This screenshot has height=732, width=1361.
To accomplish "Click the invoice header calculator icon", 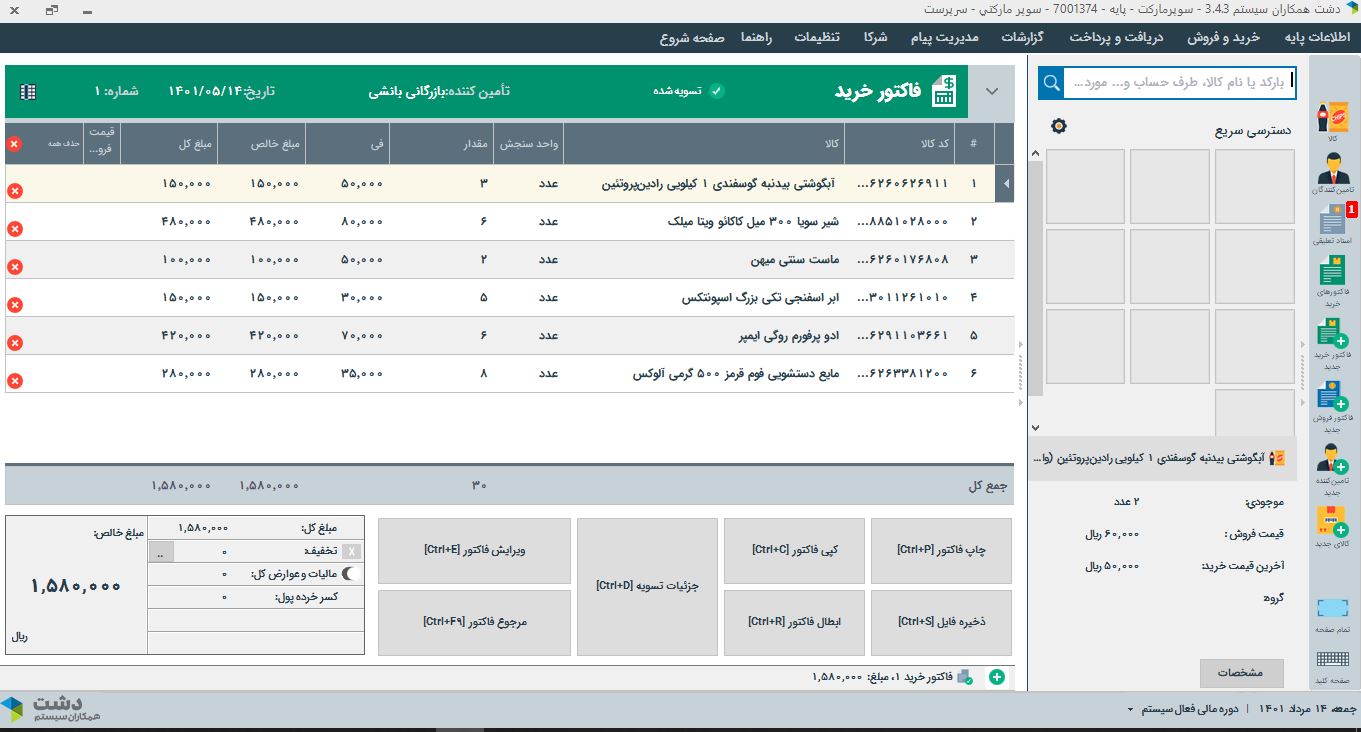I will (x=943, y=91).
